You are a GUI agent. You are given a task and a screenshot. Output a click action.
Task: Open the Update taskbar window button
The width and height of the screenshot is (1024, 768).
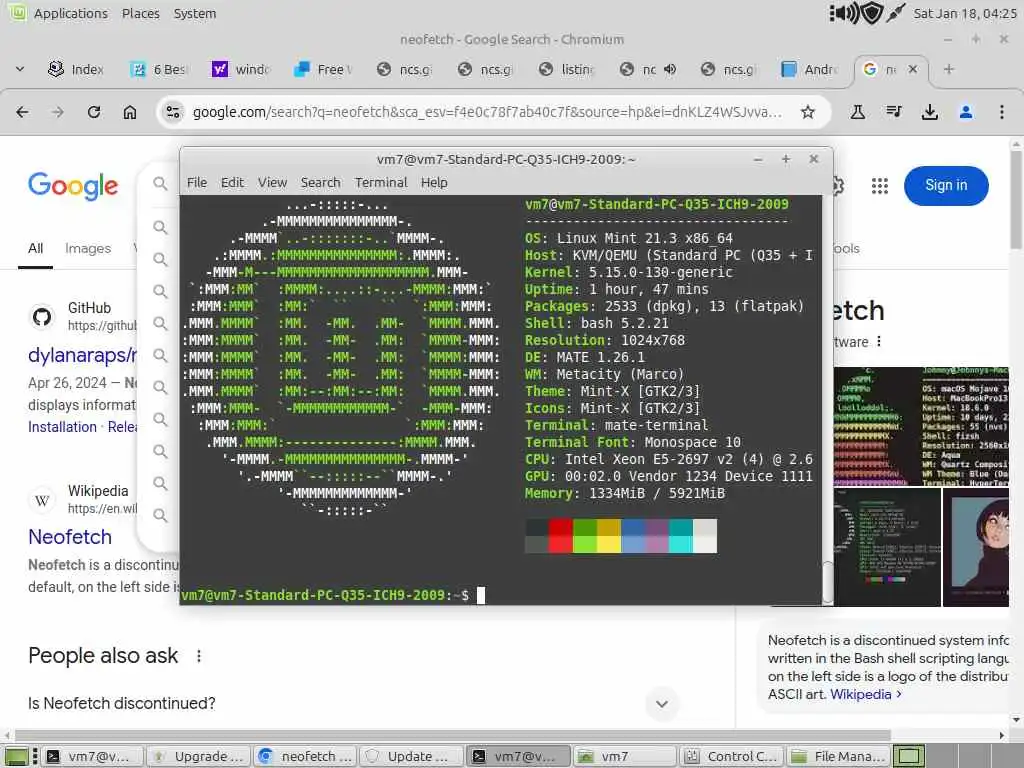tap(411, 757)
